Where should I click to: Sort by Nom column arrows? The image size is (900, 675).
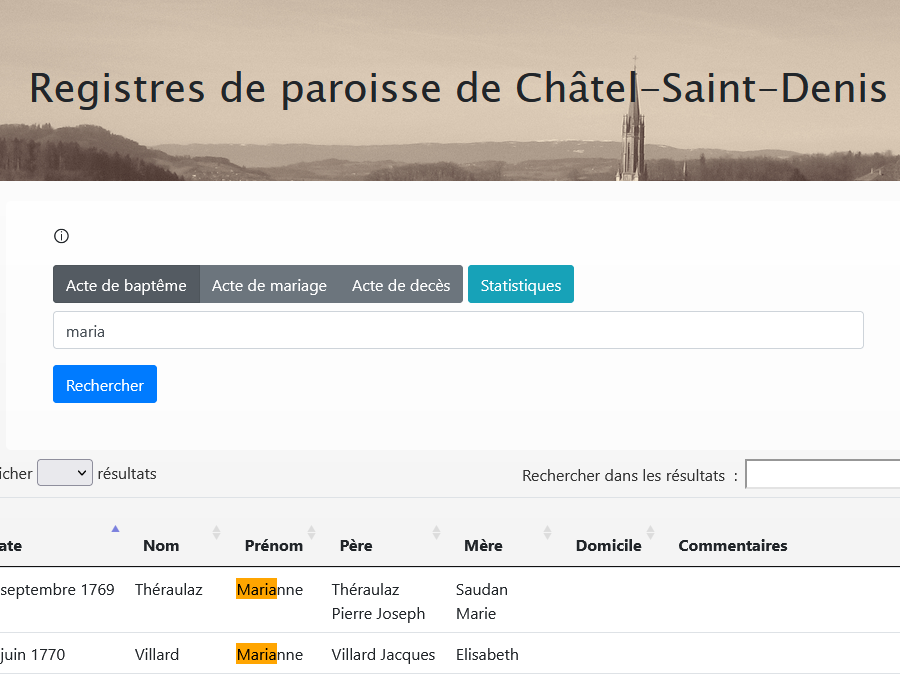216,533
